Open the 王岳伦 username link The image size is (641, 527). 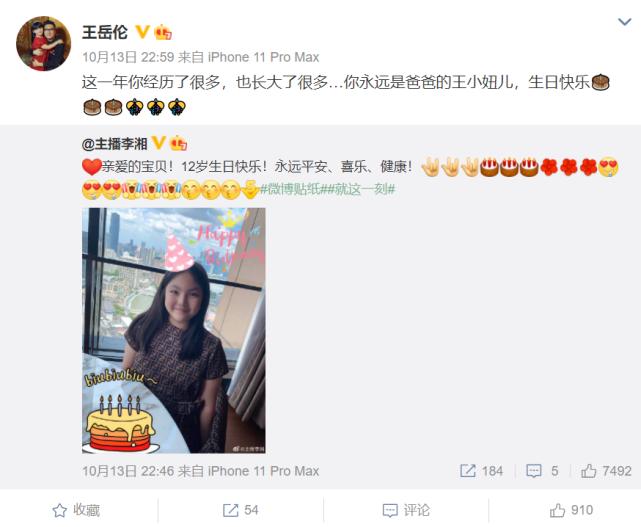pyautogui.click(x=105, y=32)
